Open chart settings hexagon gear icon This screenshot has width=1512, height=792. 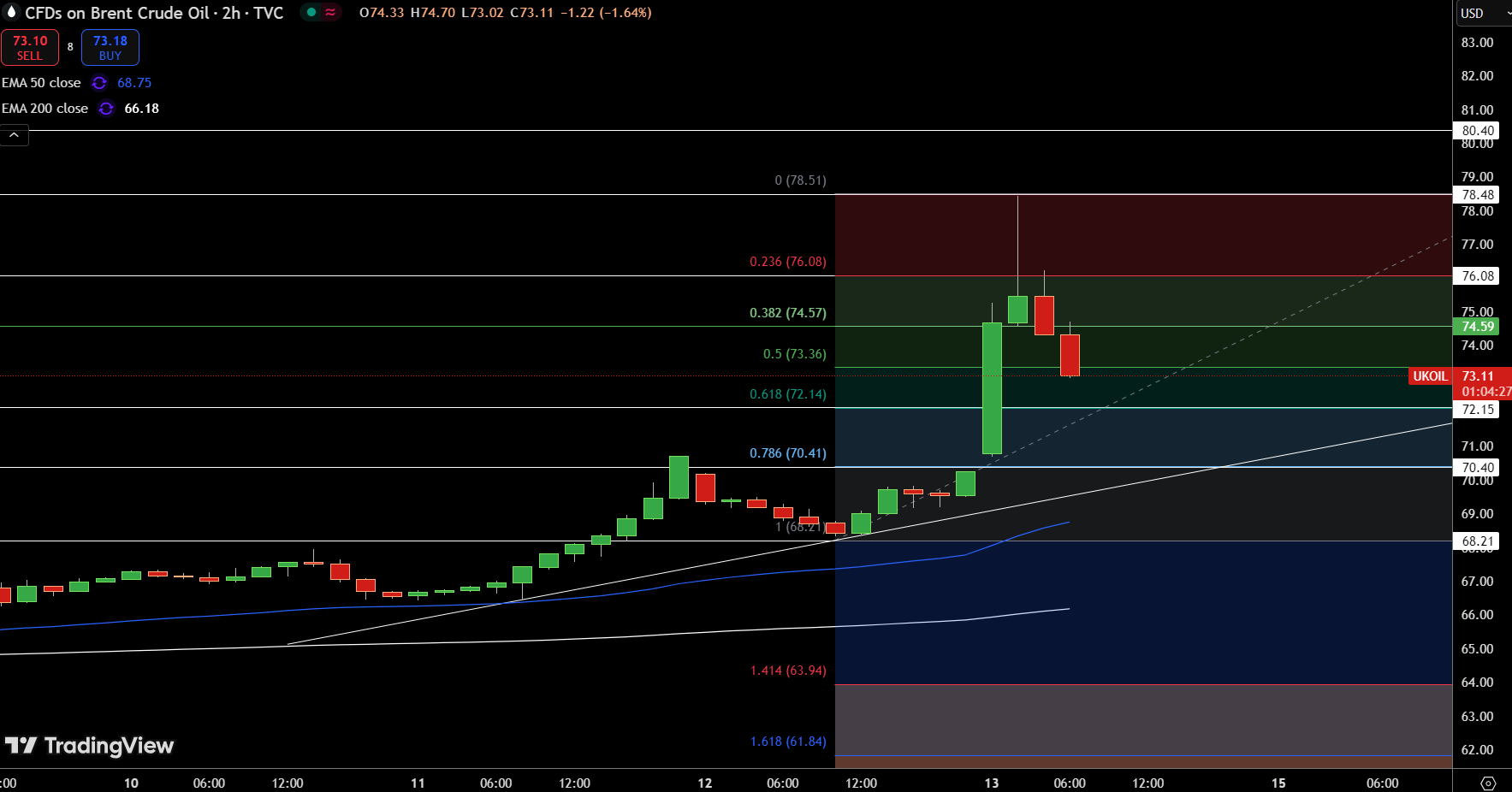1488,783
